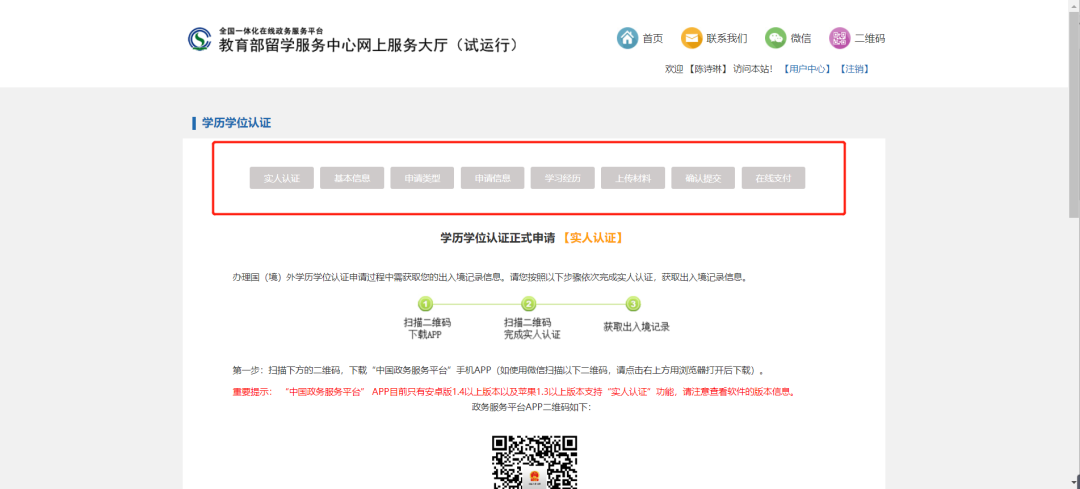1080x489 pixels.
Task: Click step 3 circle 获取出入境记录
Action: (x=633, y=304)
